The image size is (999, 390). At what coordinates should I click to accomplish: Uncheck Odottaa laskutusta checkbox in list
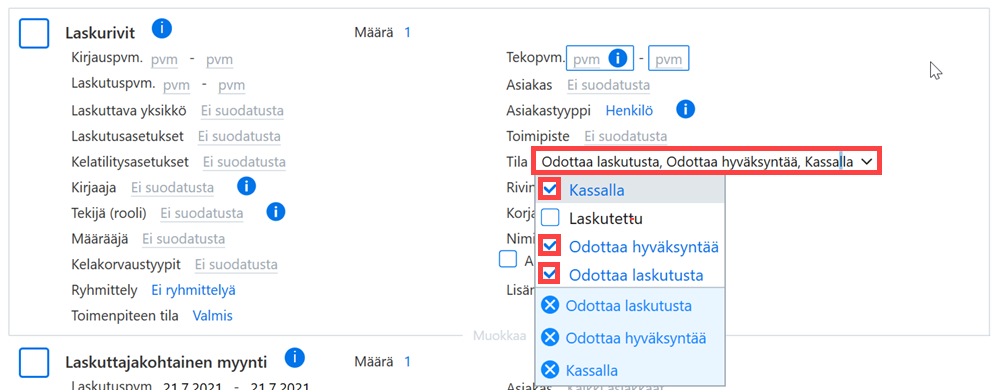(550, 274)
